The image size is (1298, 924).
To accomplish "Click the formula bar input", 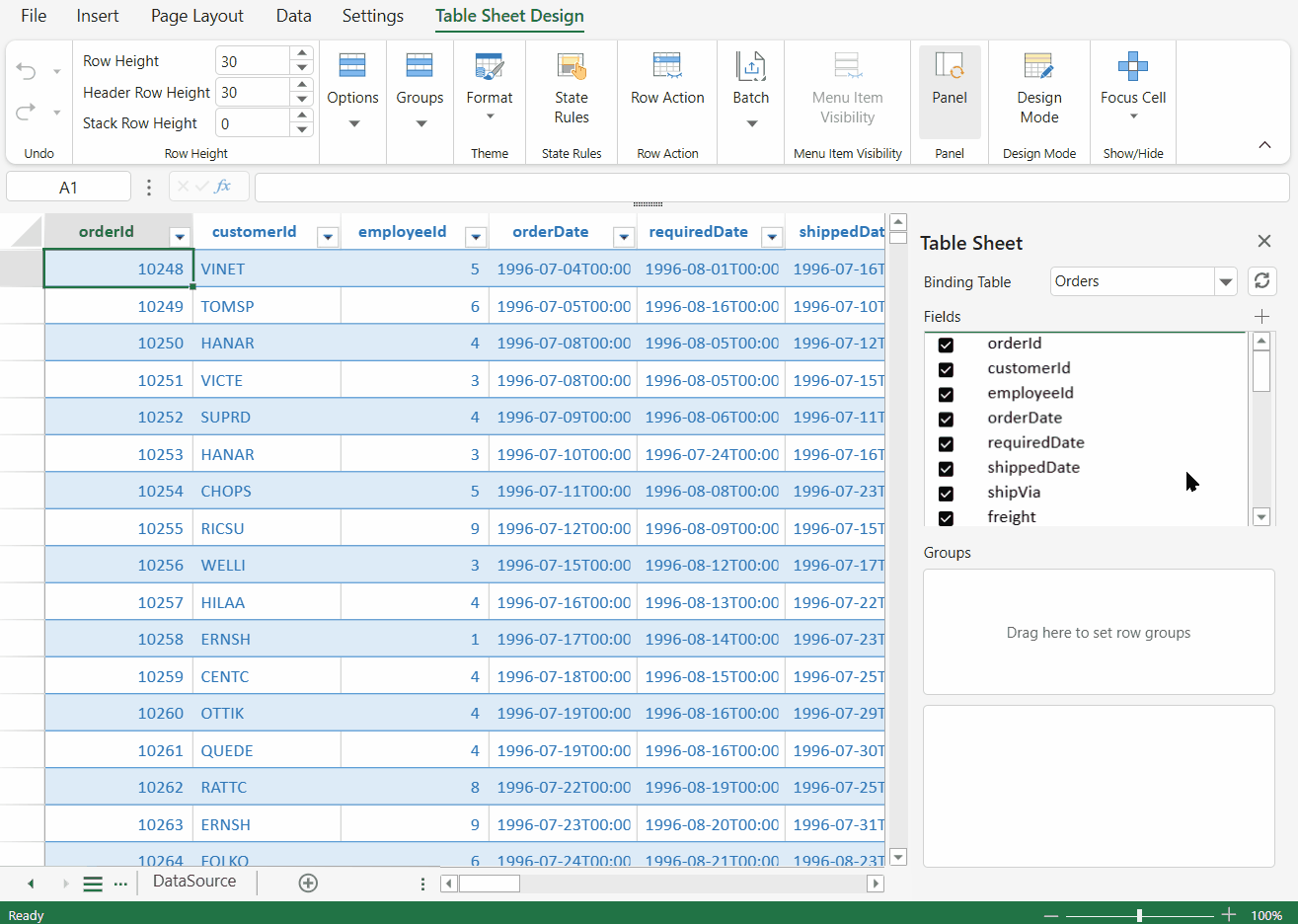I will (772, 187).
